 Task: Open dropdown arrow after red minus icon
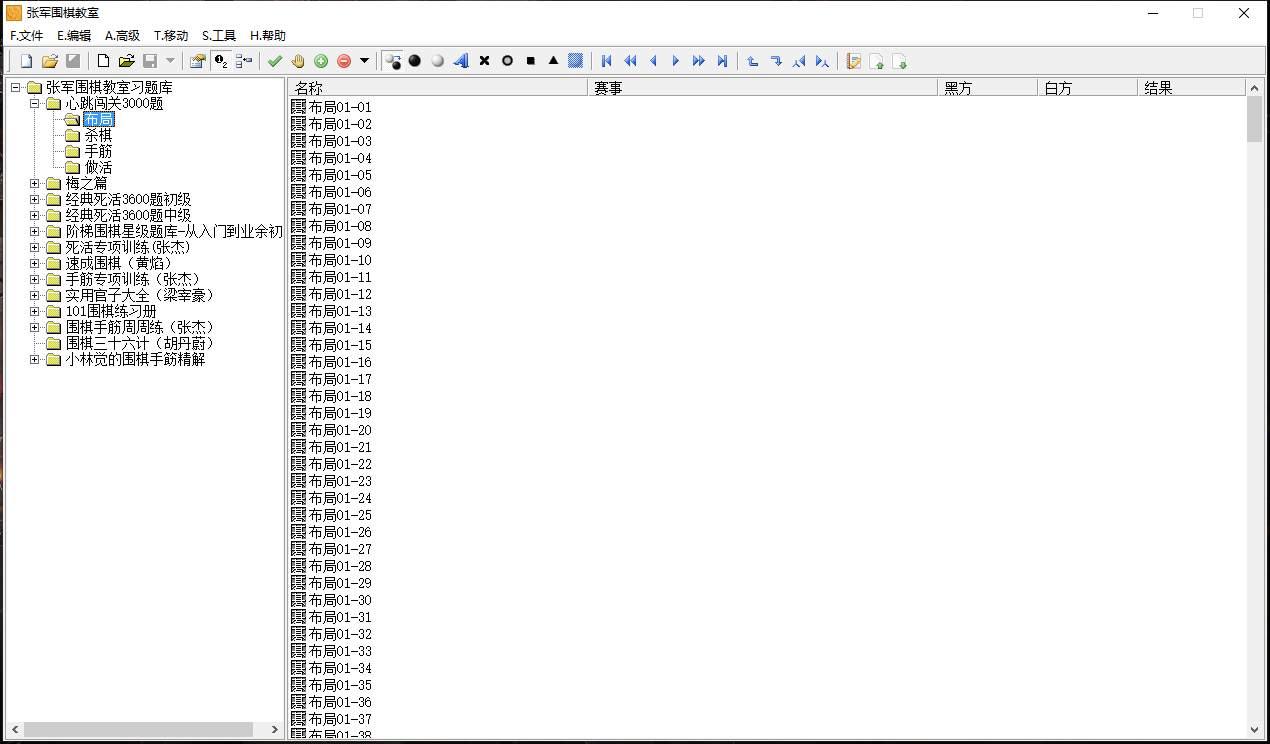pos(364,61)
